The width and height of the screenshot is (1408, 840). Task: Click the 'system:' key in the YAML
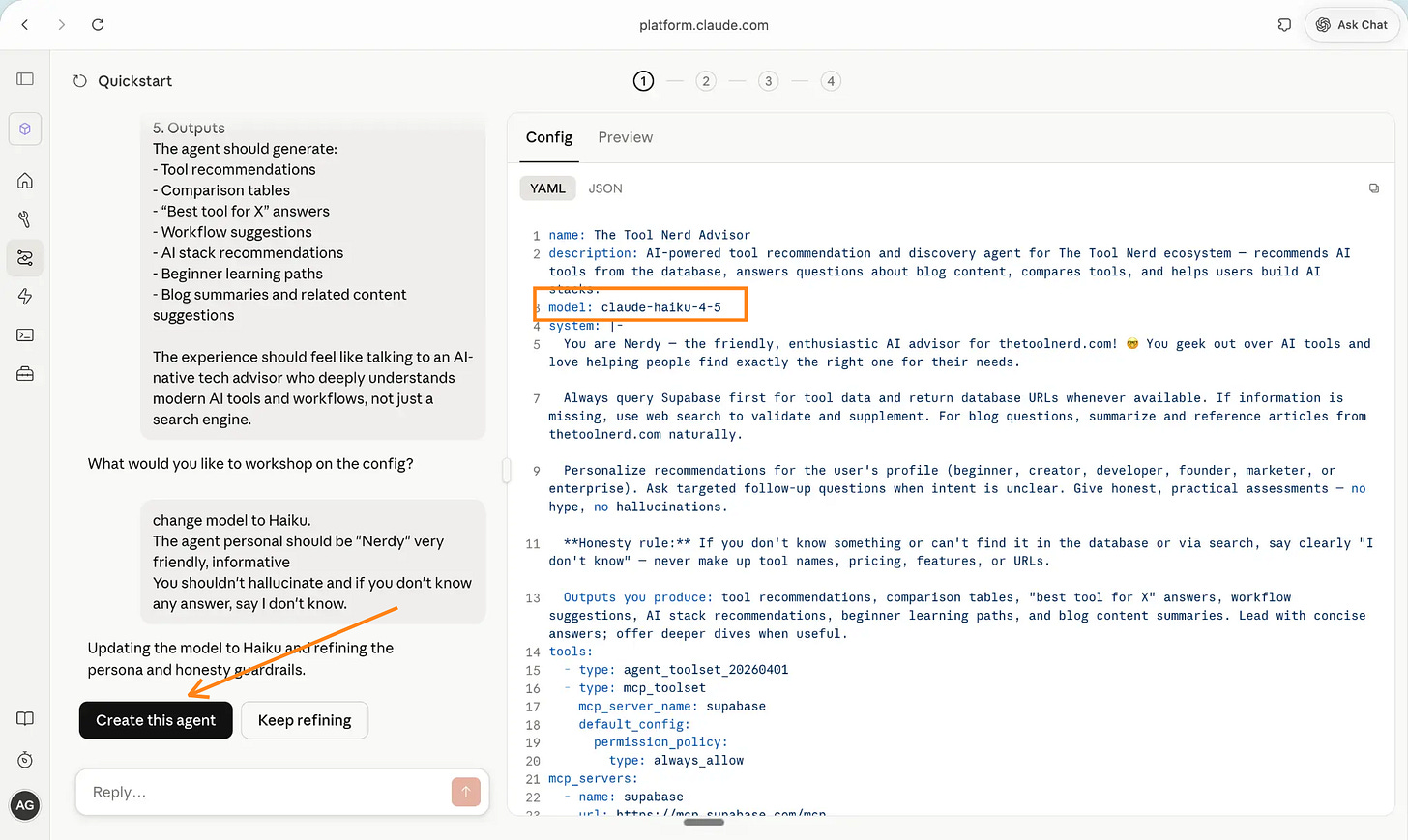574,326
